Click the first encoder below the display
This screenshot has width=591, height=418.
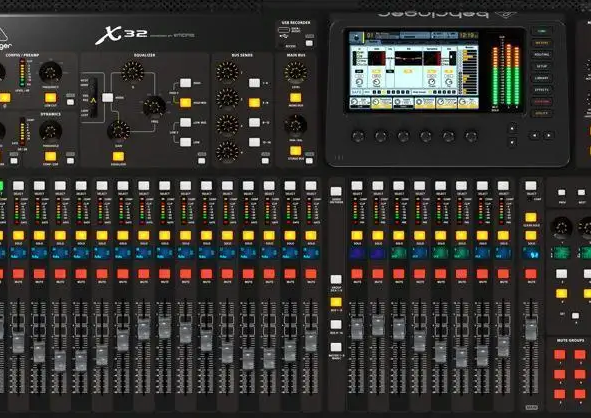coord(358,136)
